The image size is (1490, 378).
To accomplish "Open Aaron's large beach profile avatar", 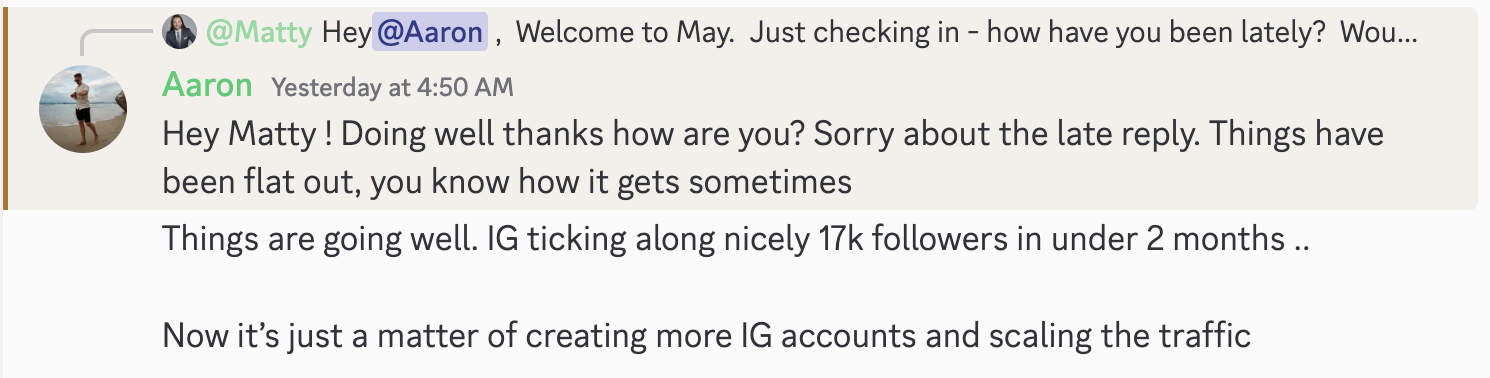I will (x=83, y=109).
